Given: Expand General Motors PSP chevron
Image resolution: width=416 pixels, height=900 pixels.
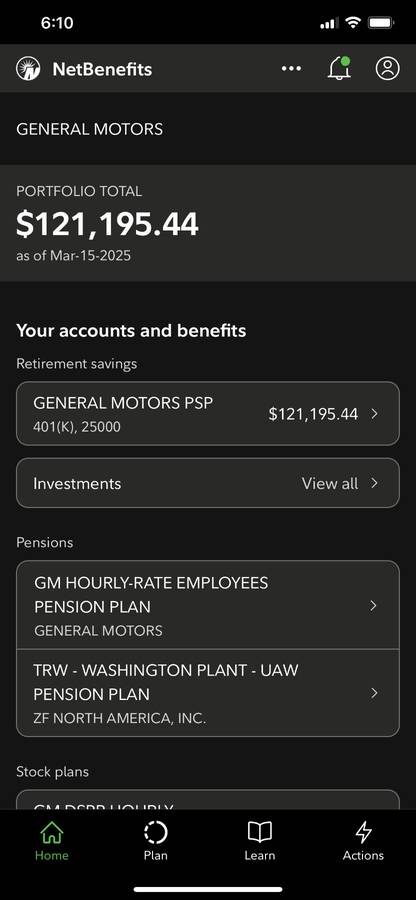Looking at the screenshot, I should pos(374,413).
